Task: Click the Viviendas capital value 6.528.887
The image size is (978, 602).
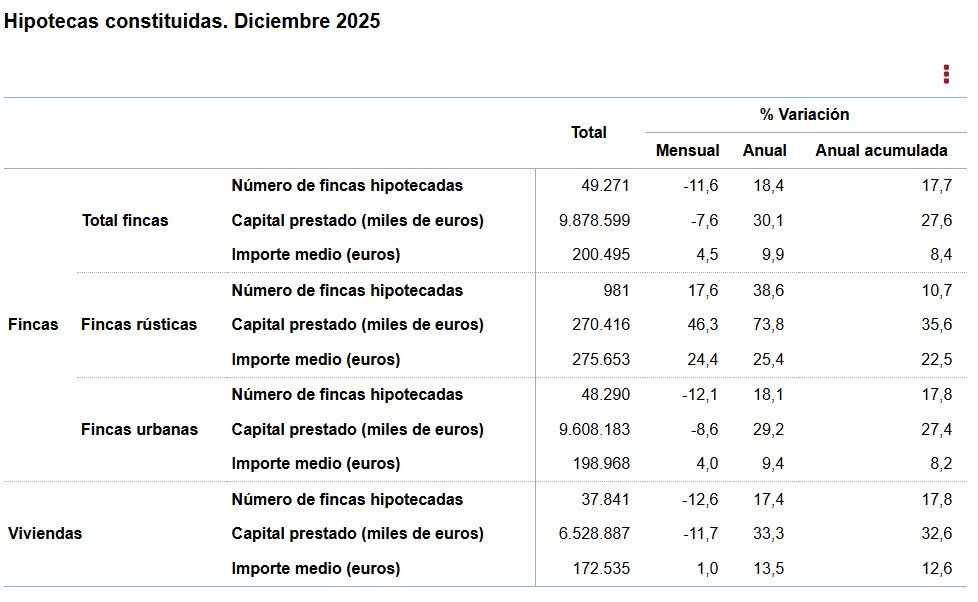Action: point(595,534)
